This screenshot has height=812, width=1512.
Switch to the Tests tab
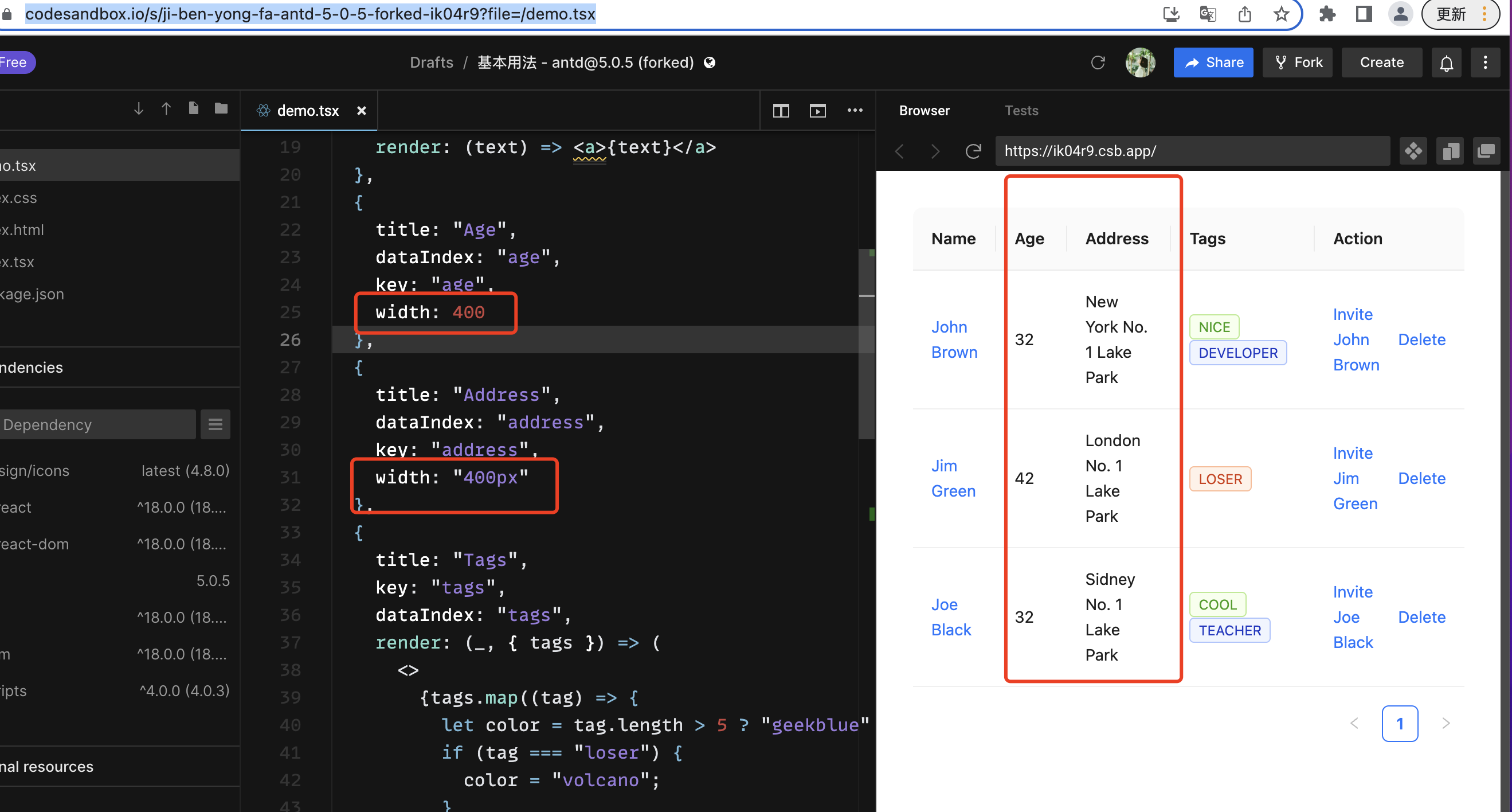click(x=1022, y=110)
